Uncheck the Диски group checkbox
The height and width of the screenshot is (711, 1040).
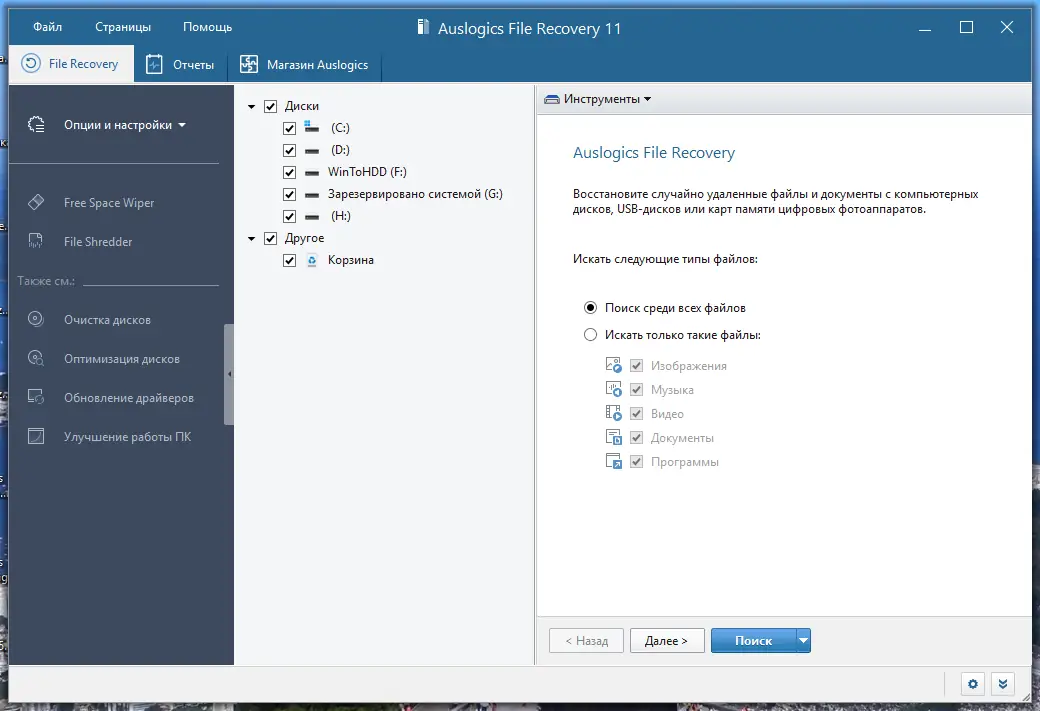[271, 106]
